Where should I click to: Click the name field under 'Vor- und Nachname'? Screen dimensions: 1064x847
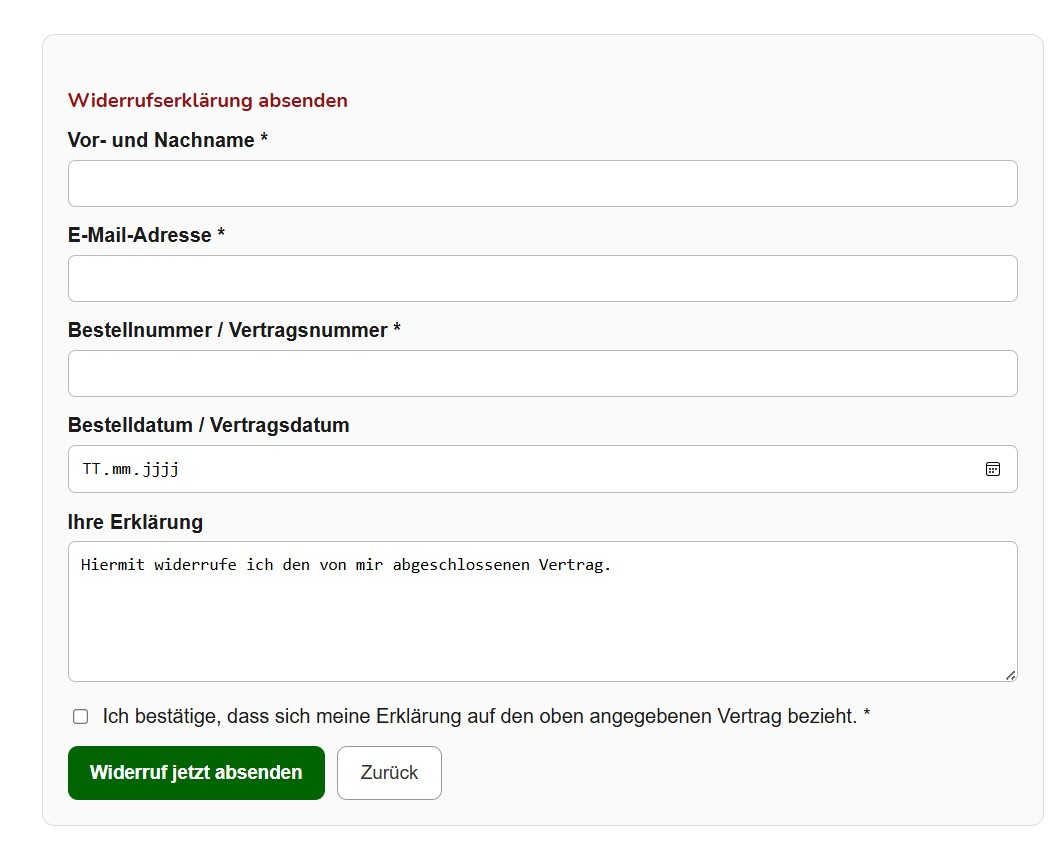point(543,183)
